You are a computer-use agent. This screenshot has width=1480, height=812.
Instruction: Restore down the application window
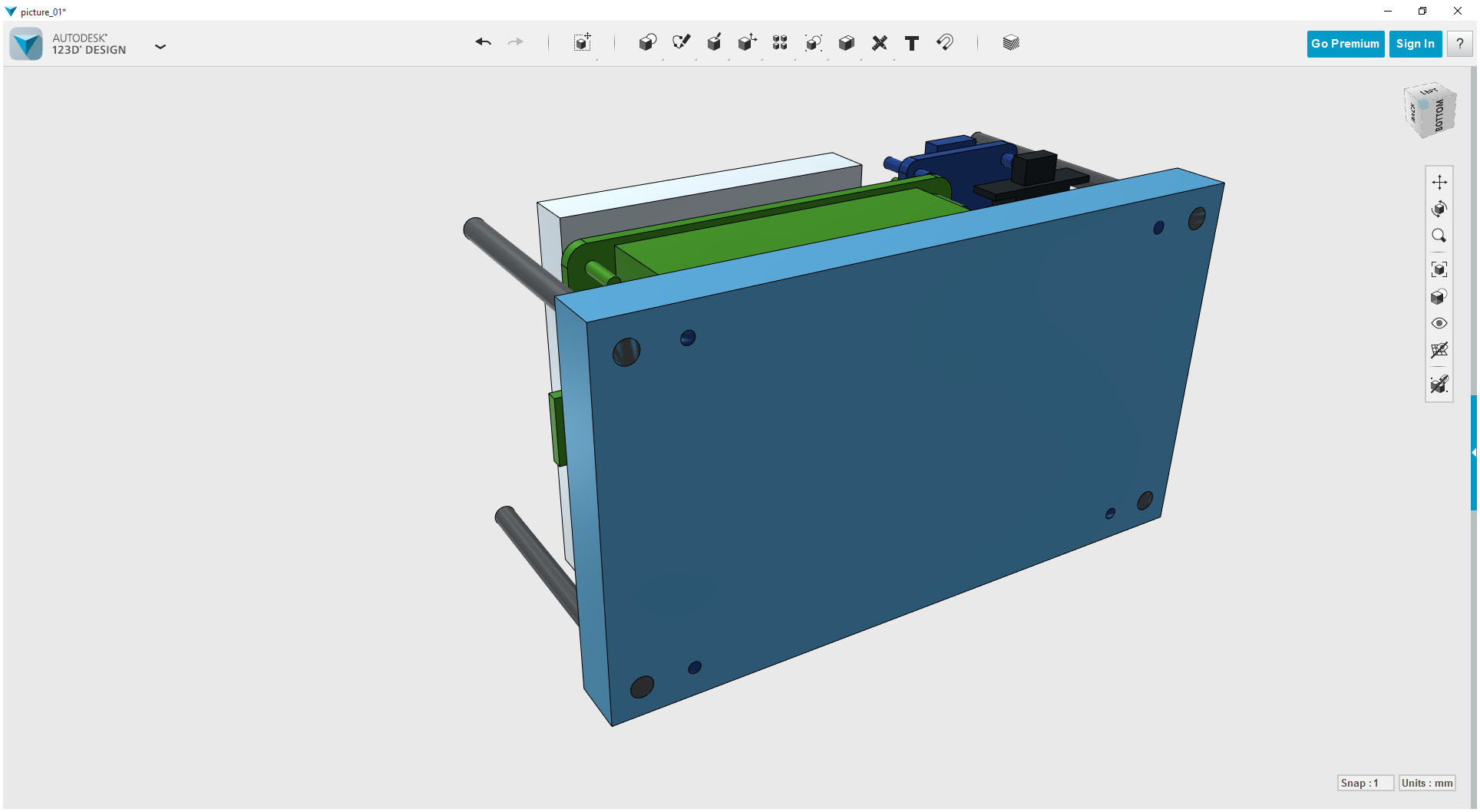(x=1422, y=11)
